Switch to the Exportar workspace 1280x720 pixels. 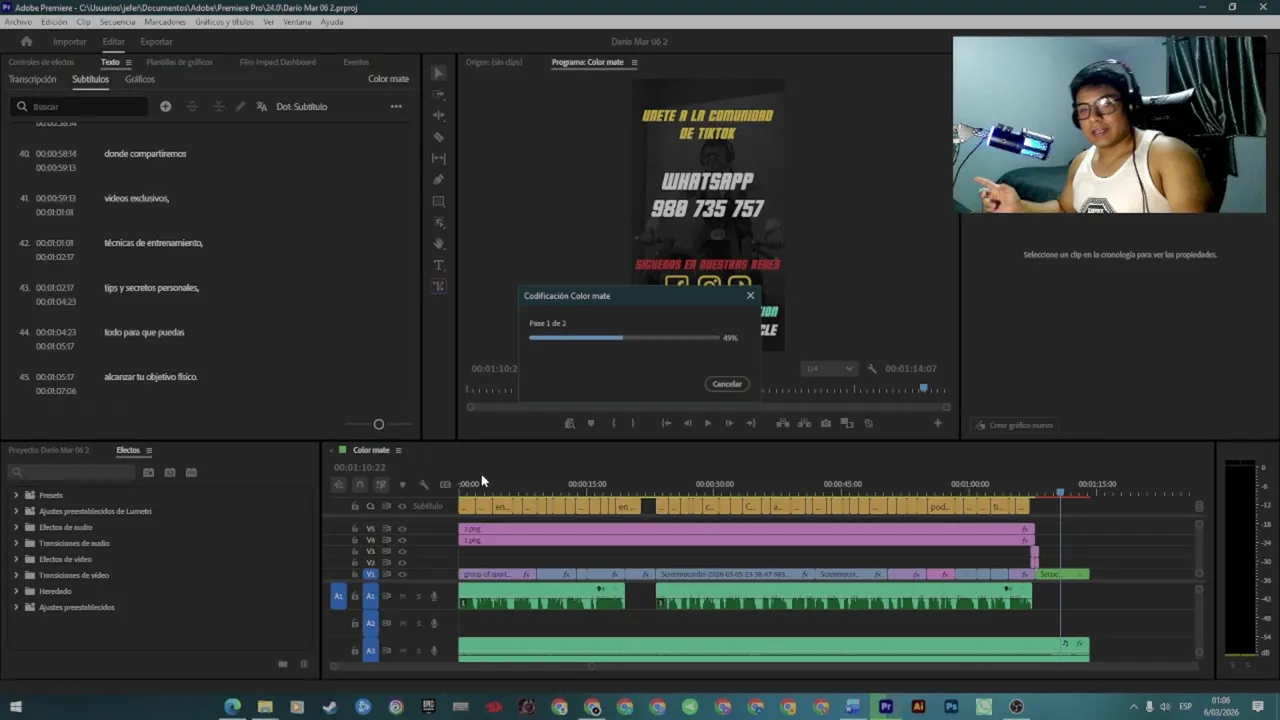coord(156,42)
